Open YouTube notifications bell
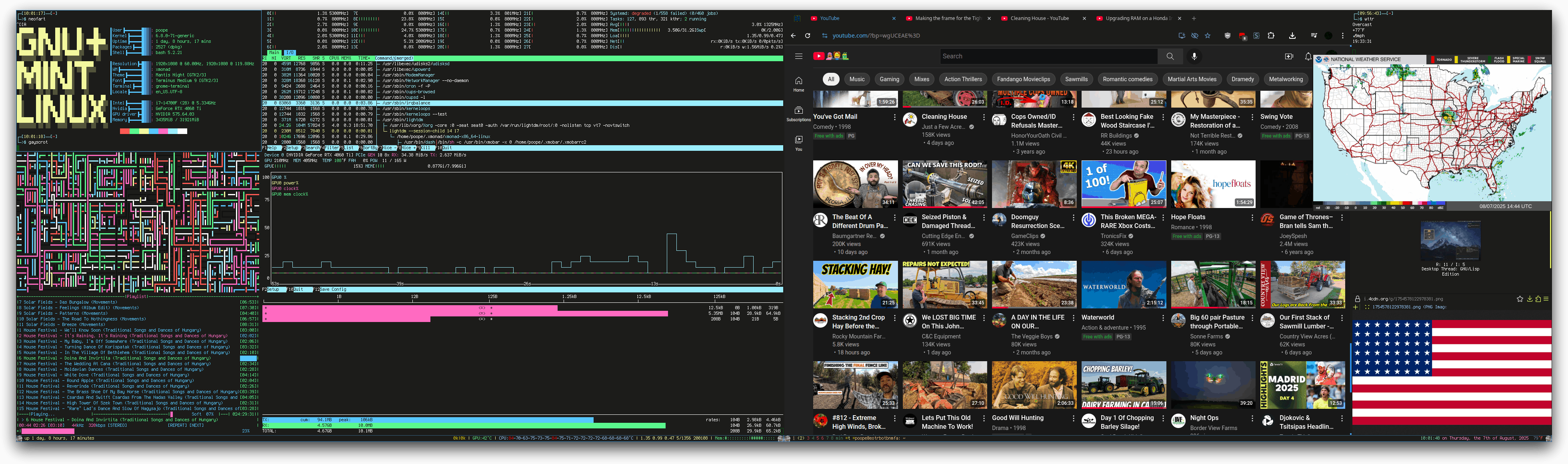1568x464 pixels. pyautogui.click(x=1308, y=56)
